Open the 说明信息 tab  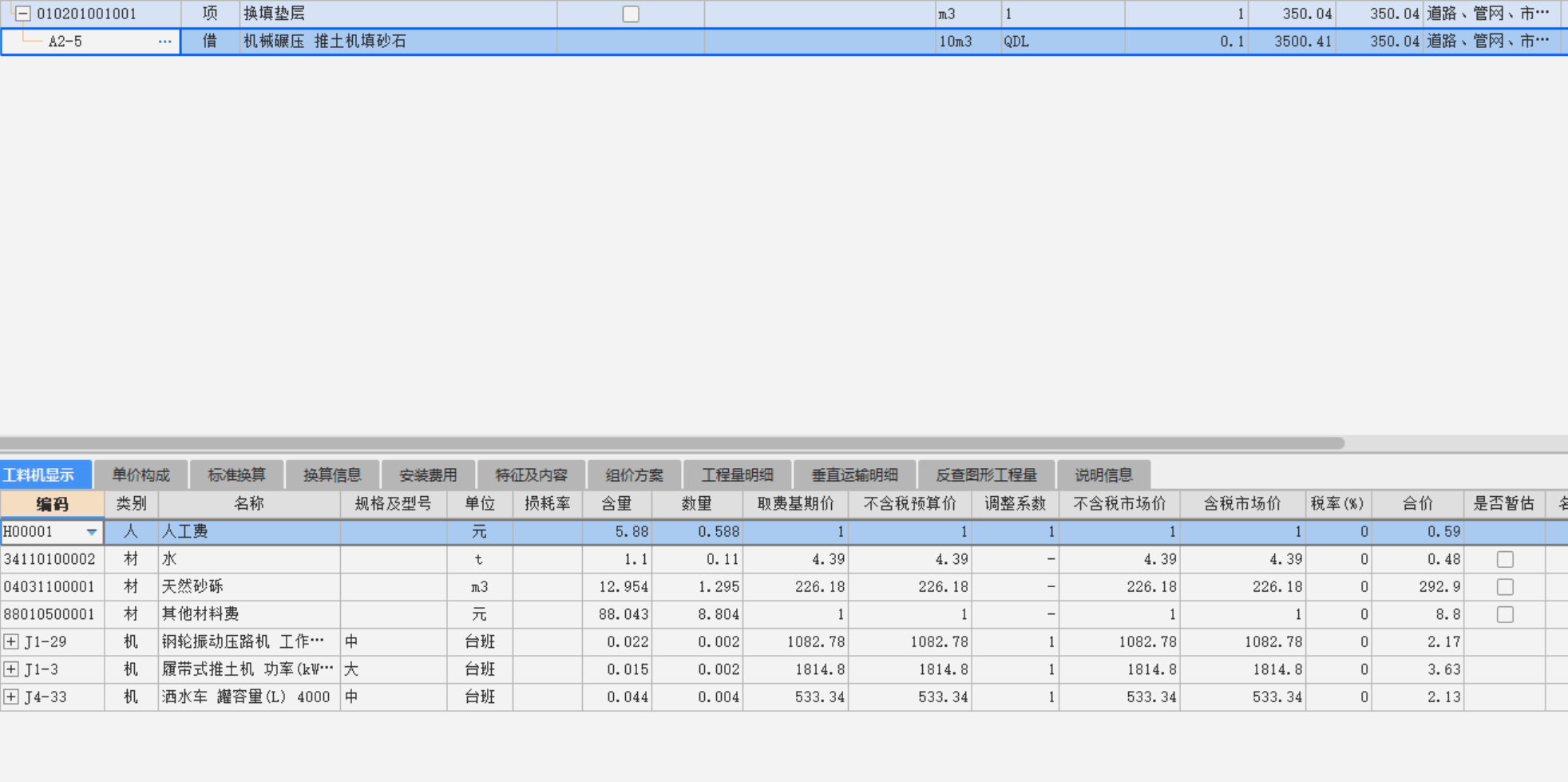[1104, 475]
